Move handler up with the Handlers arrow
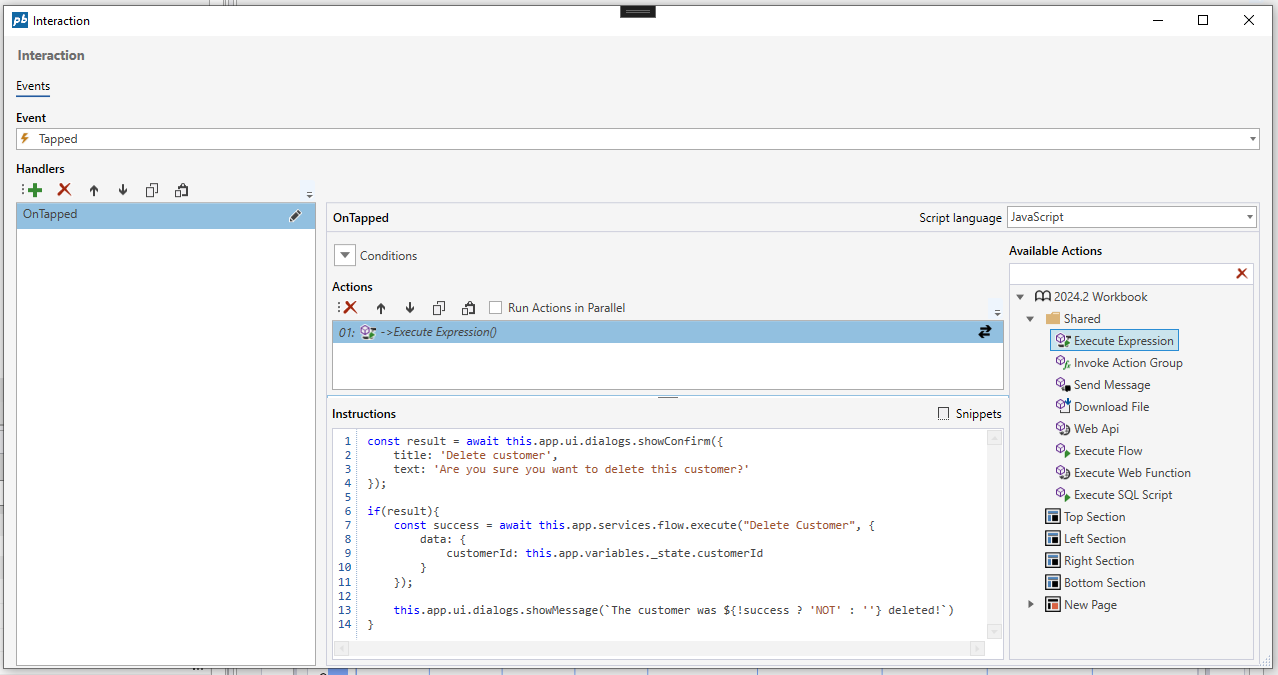Screen dimensions: 1278x675 [x=94, y=190]
